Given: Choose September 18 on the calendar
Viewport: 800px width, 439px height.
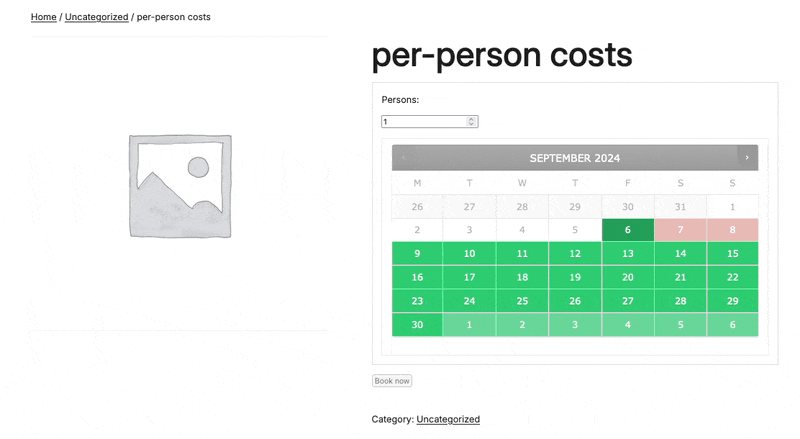Looking at the screenshot, I should pos(522,277).
